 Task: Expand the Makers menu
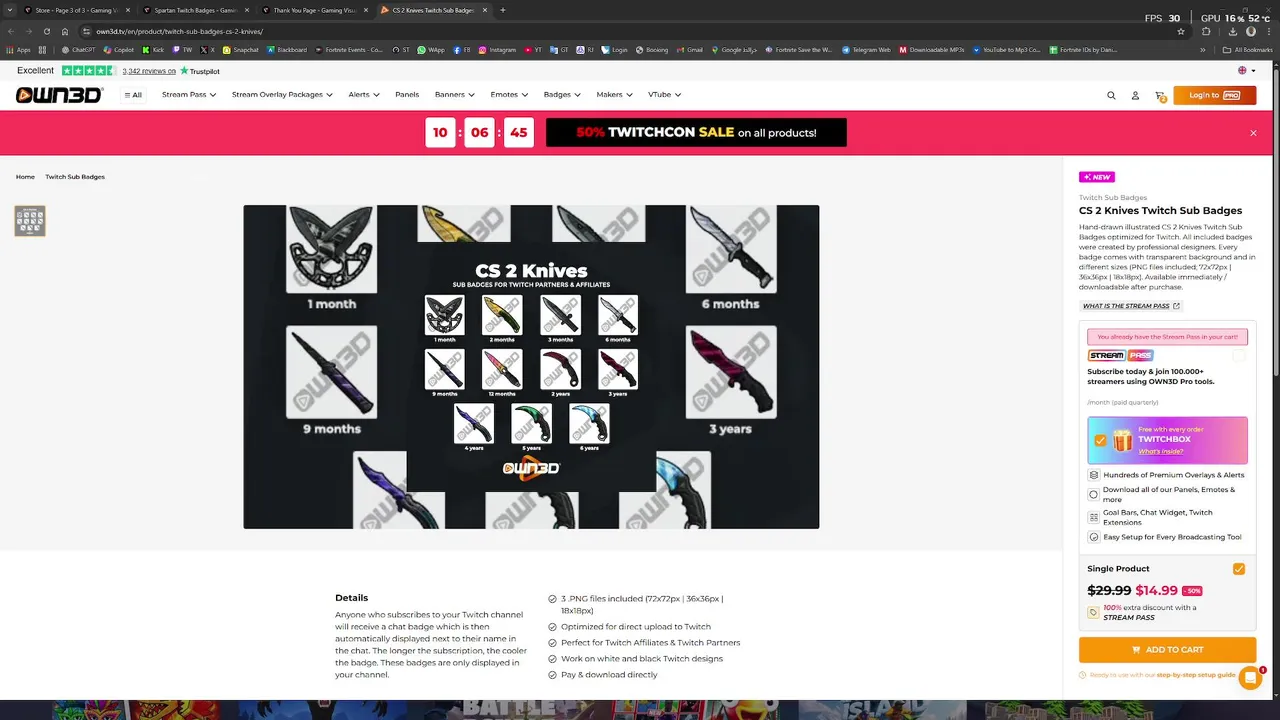614,95
